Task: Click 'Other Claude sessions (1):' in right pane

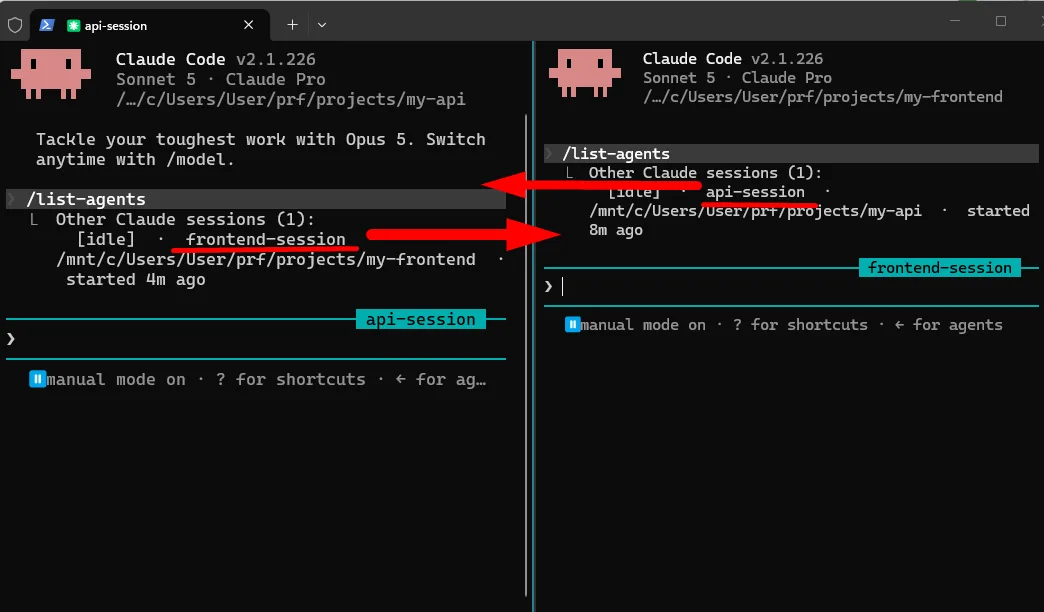Action: [x=705, y=173]
